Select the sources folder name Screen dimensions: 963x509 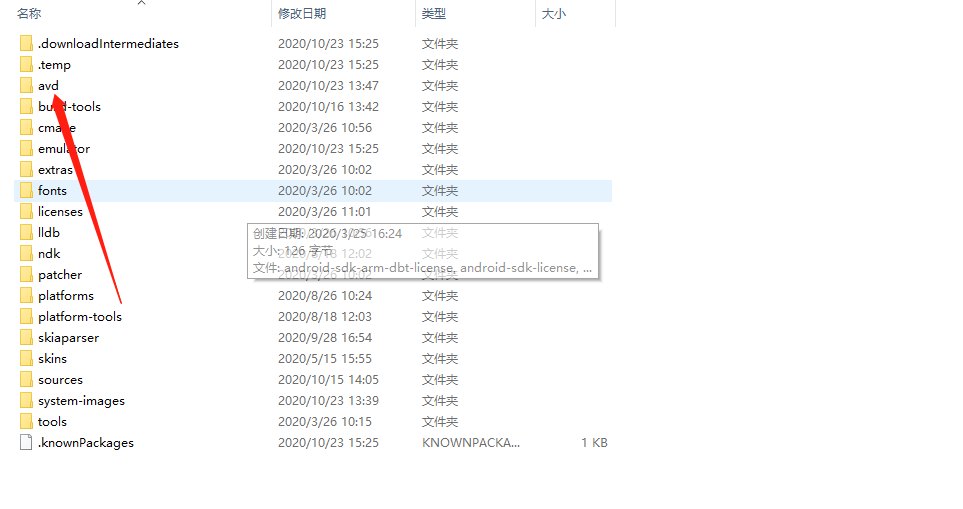point(60,380)
